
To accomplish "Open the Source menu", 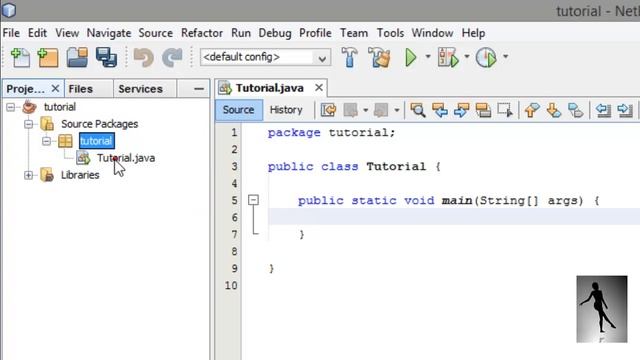I will (156, 33).
